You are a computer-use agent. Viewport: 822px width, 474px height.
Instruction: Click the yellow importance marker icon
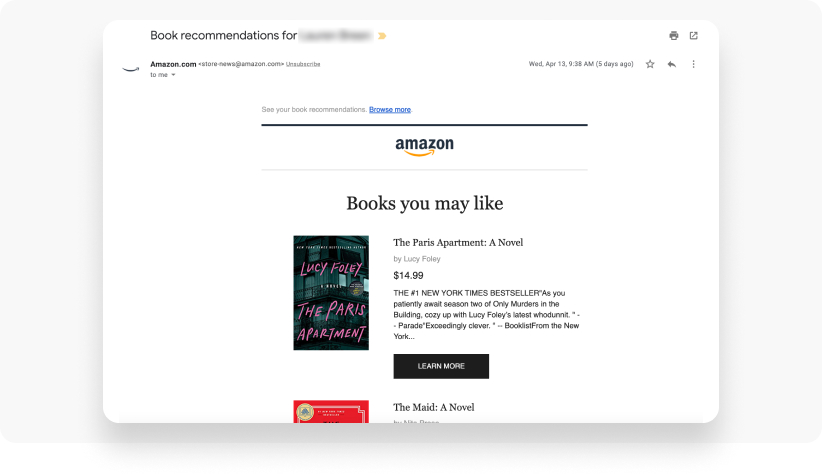[x=382, y=36]
